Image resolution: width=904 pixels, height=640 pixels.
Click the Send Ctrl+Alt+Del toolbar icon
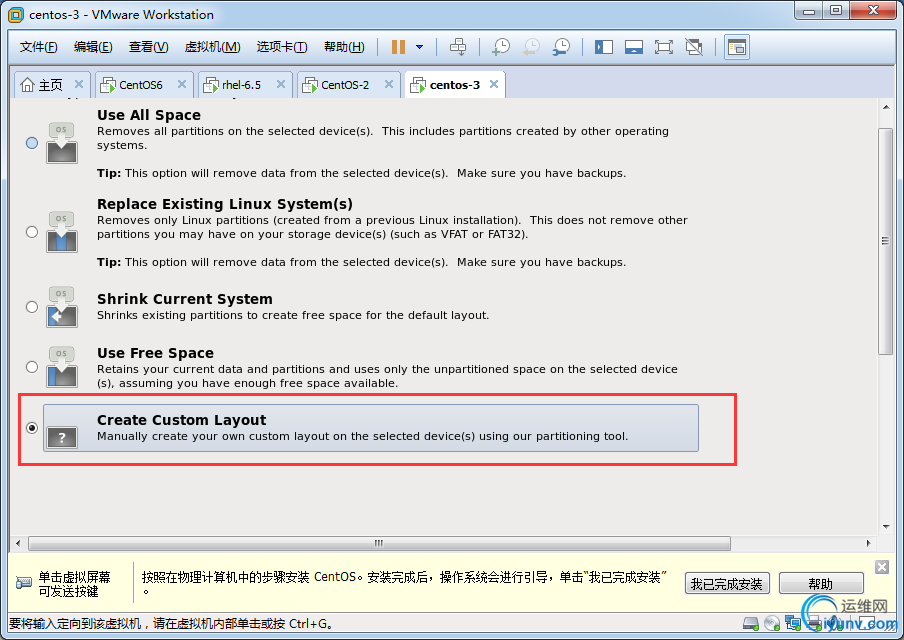point(458,47)
